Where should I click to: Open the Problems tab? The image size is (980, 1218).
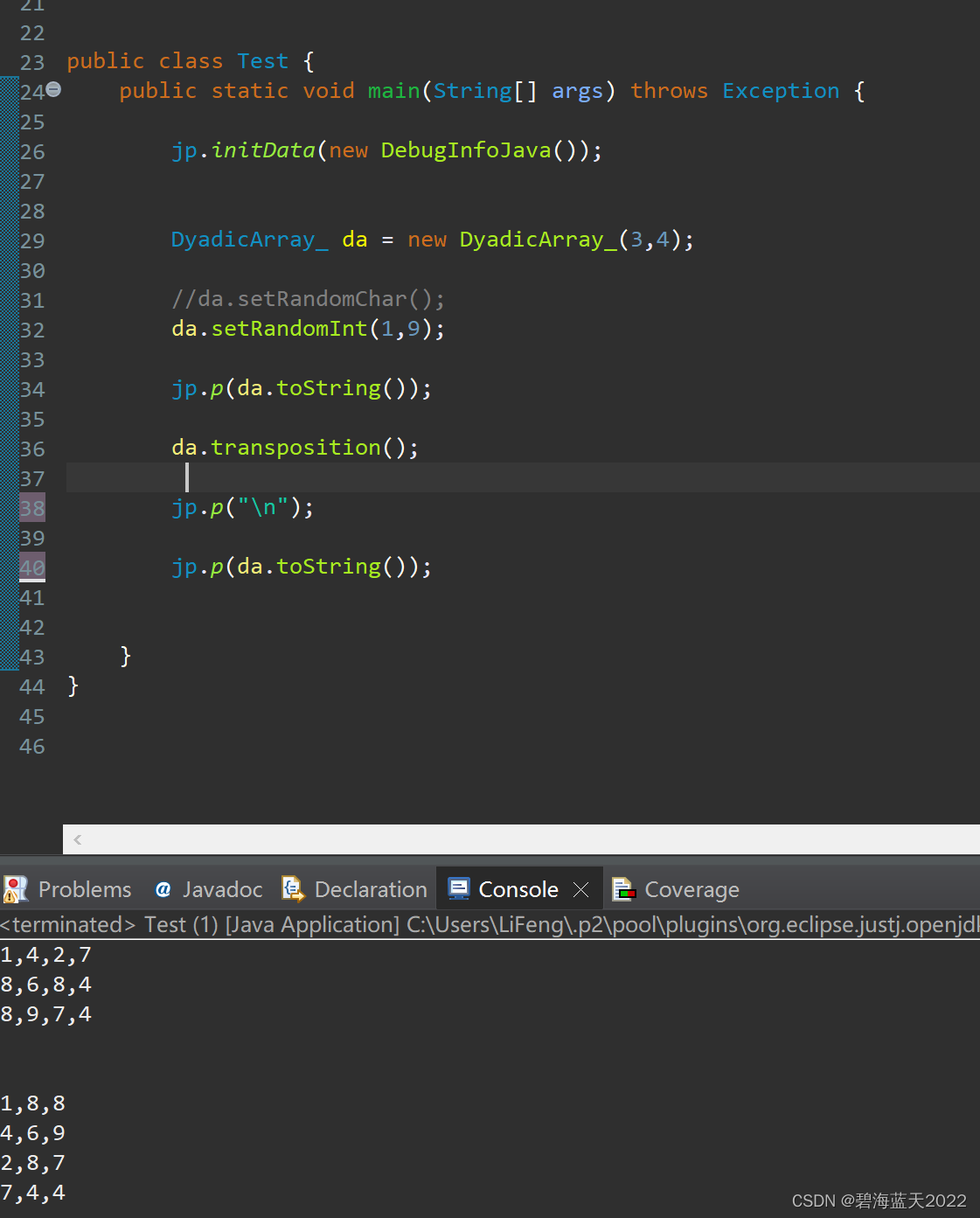tap(67, 889)
